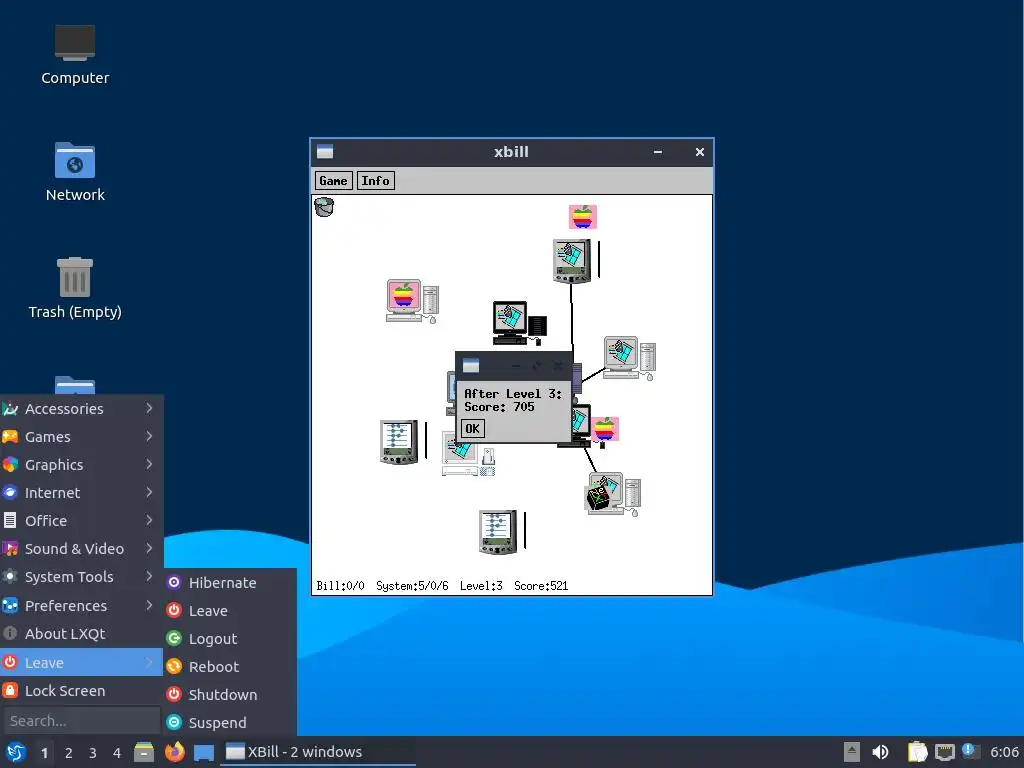Open the Trash (Empty) desktop icon
The height and width of the screenshot is (768, 1024).
pos(75,288)
